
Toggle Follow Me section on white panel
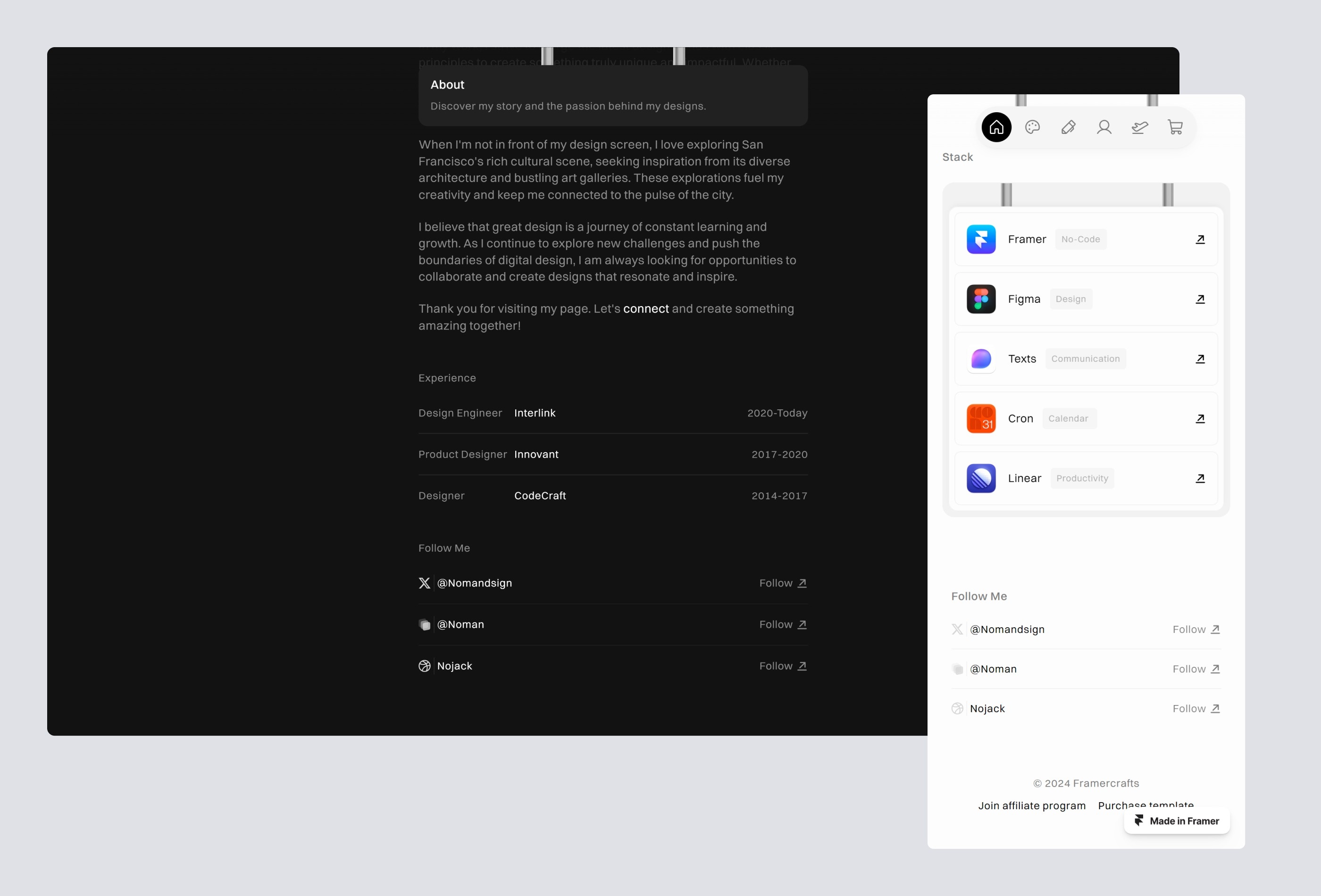pyautogui.click(x=979, y=596)
